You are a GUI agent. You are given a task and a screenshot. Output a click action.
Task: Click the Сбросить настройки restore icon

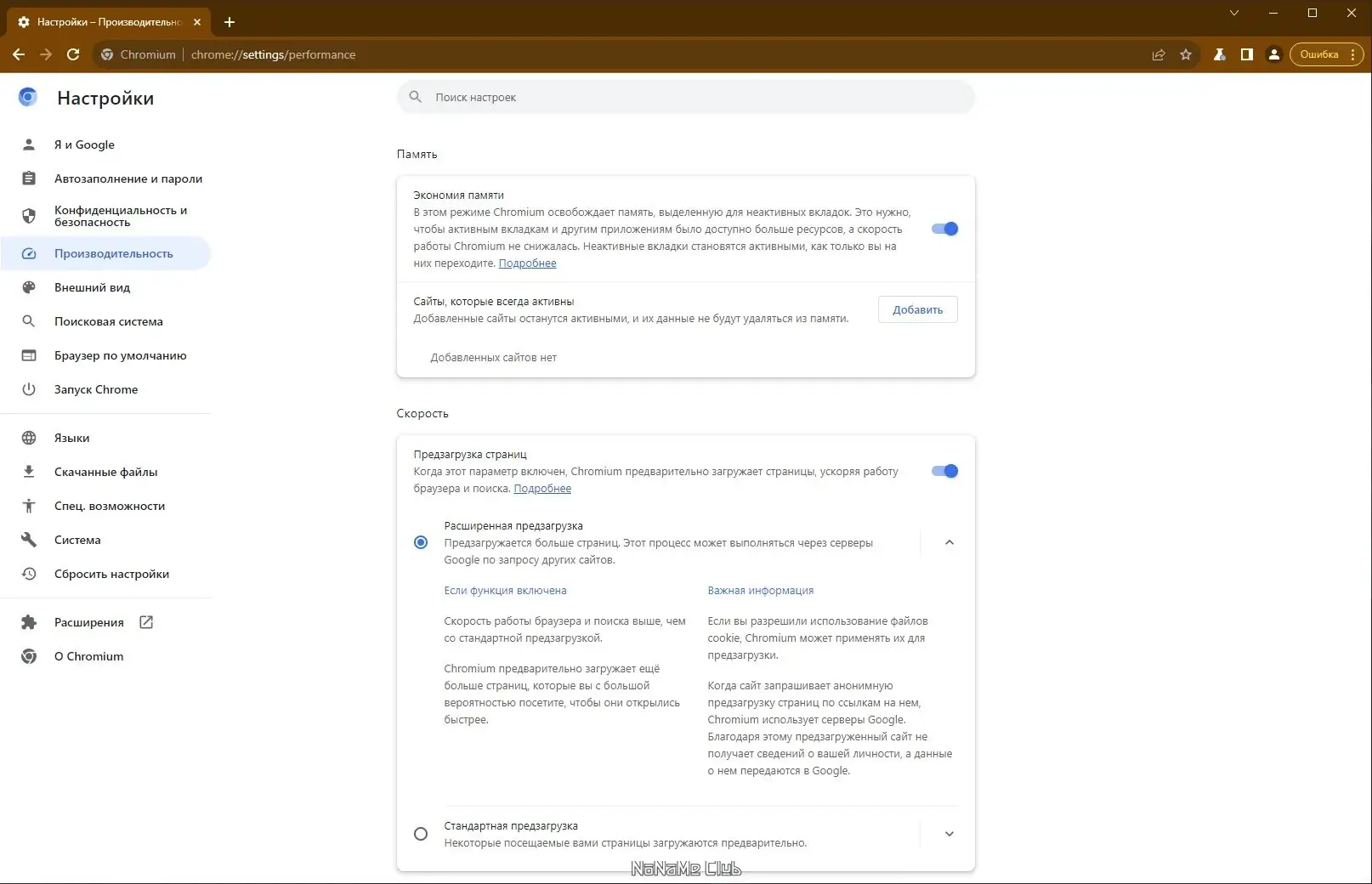coord(29,574)
